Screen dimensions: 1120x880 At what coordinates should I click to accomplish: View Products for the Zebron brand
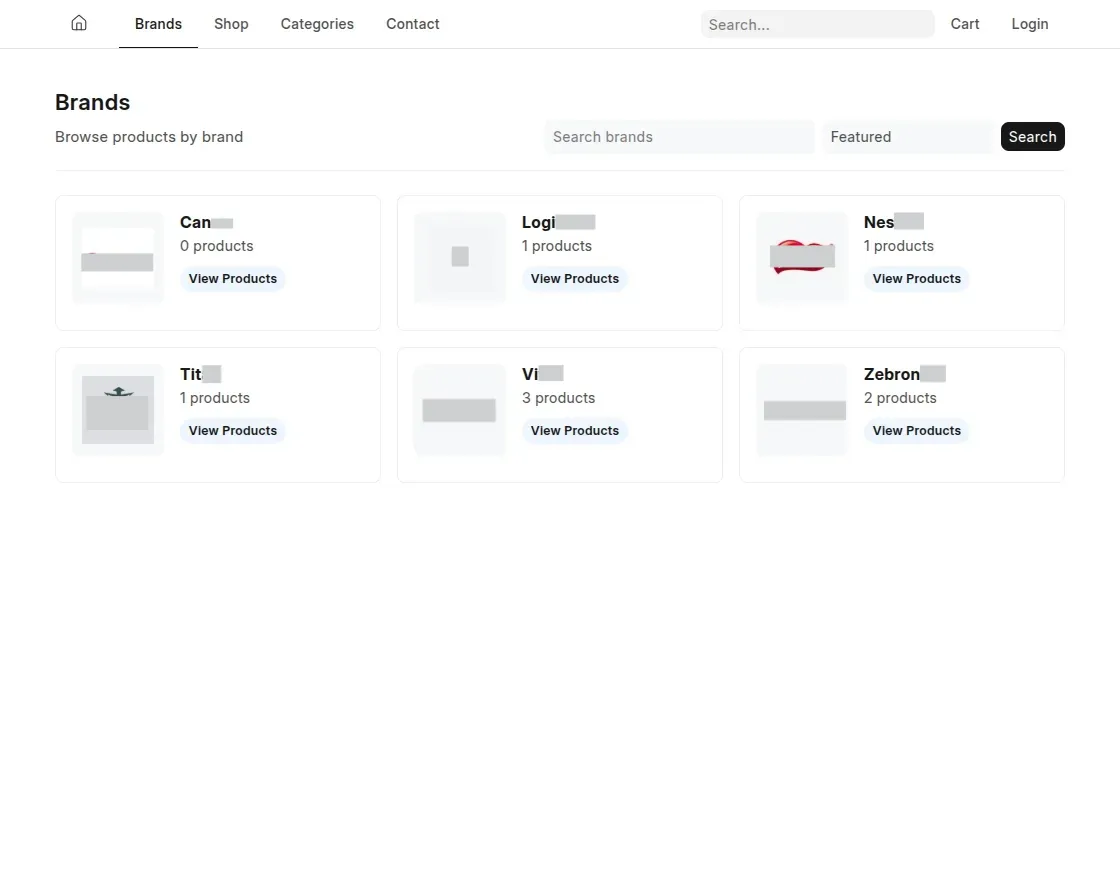click(916, 431)
